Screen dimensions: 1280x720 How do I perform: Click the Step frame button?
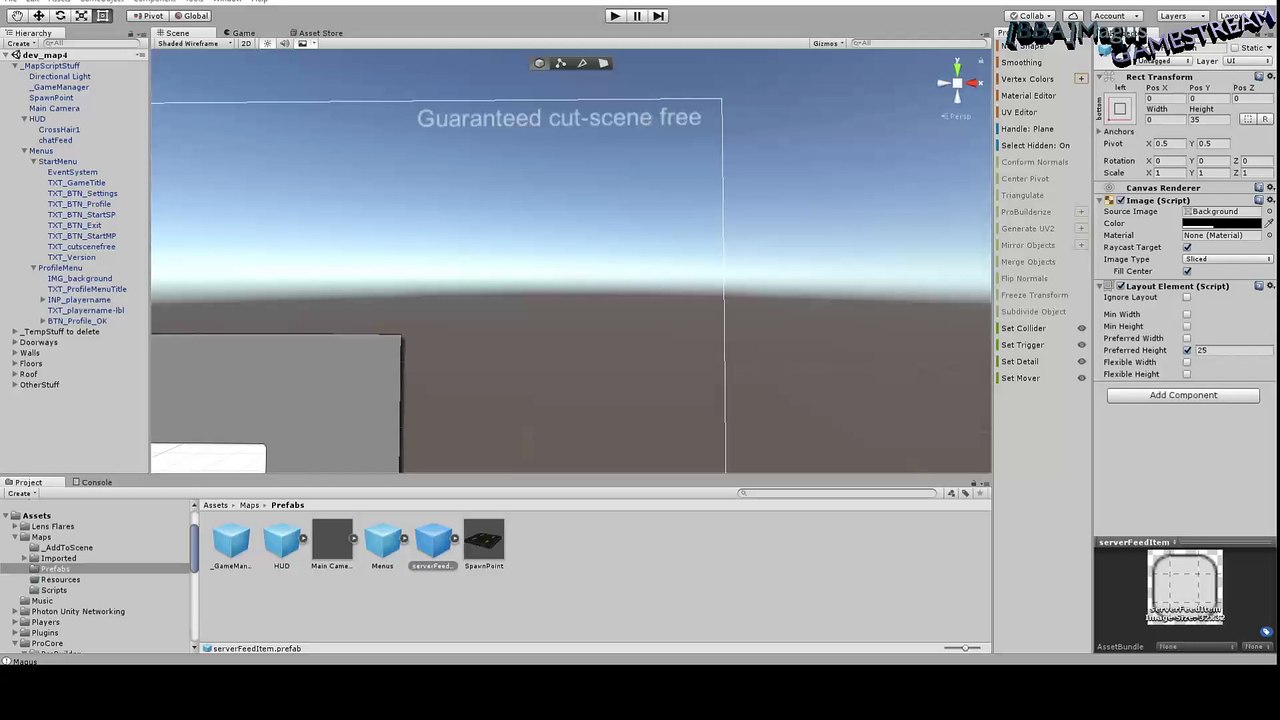658,16
